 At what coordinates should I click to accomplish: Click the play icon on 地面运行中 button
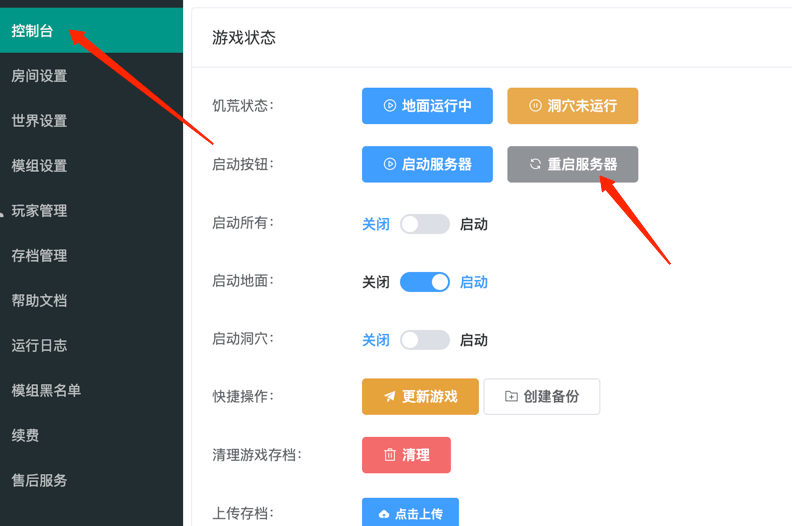point(390,106)
